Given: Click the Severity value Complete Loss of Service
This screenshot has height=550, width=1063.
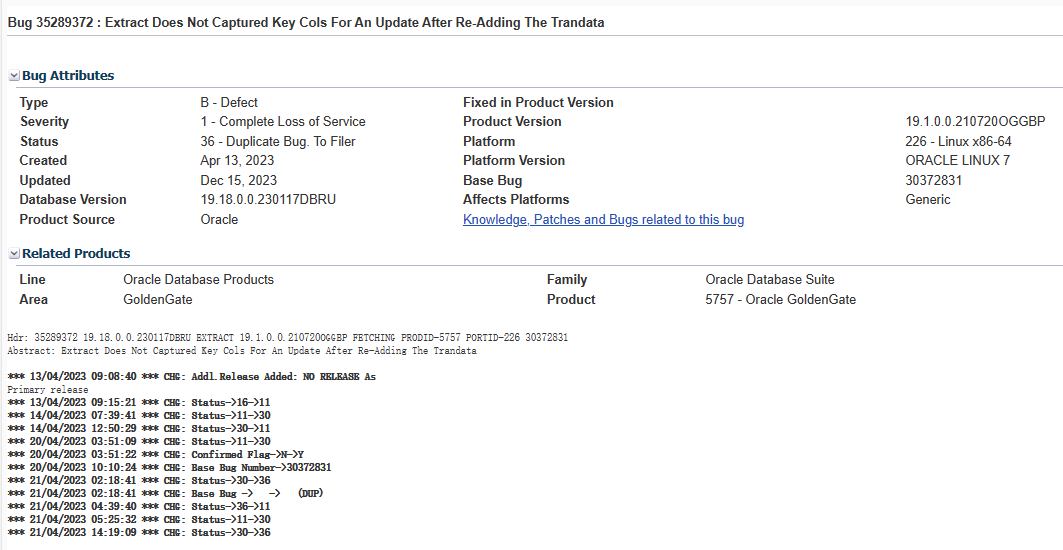Looking at the screenshot, I should pyautogui.click(x=283, y=122).
